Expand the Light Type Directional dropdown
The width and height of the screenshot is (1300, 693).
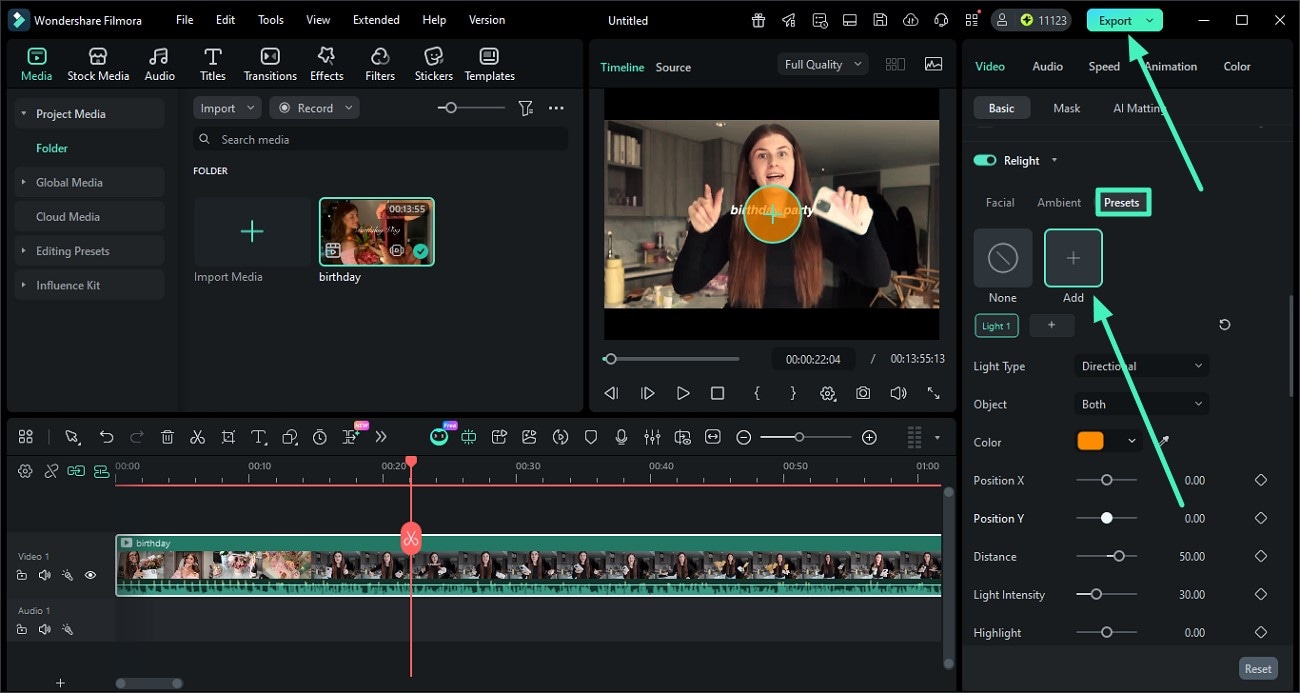[1140, 366]
